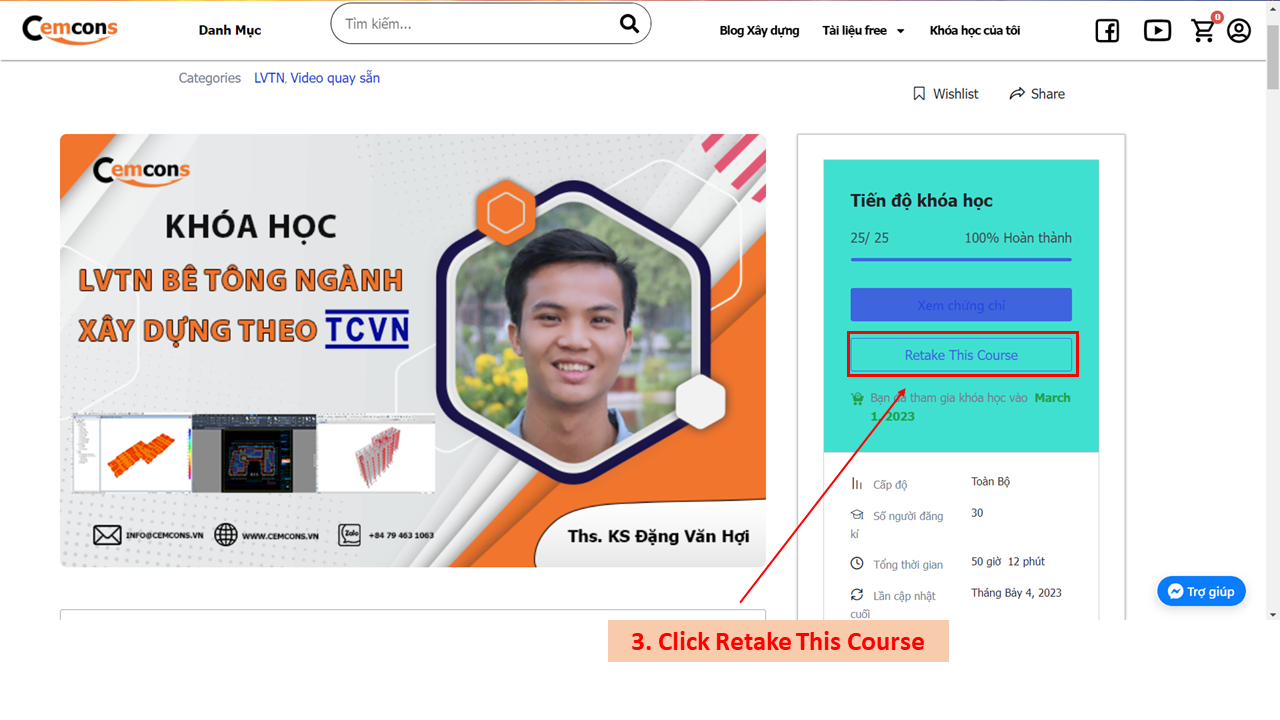This screenshot has width=1280, height=720.
Task: Click the course banner thumbnail image
Action: coord(412,350)
